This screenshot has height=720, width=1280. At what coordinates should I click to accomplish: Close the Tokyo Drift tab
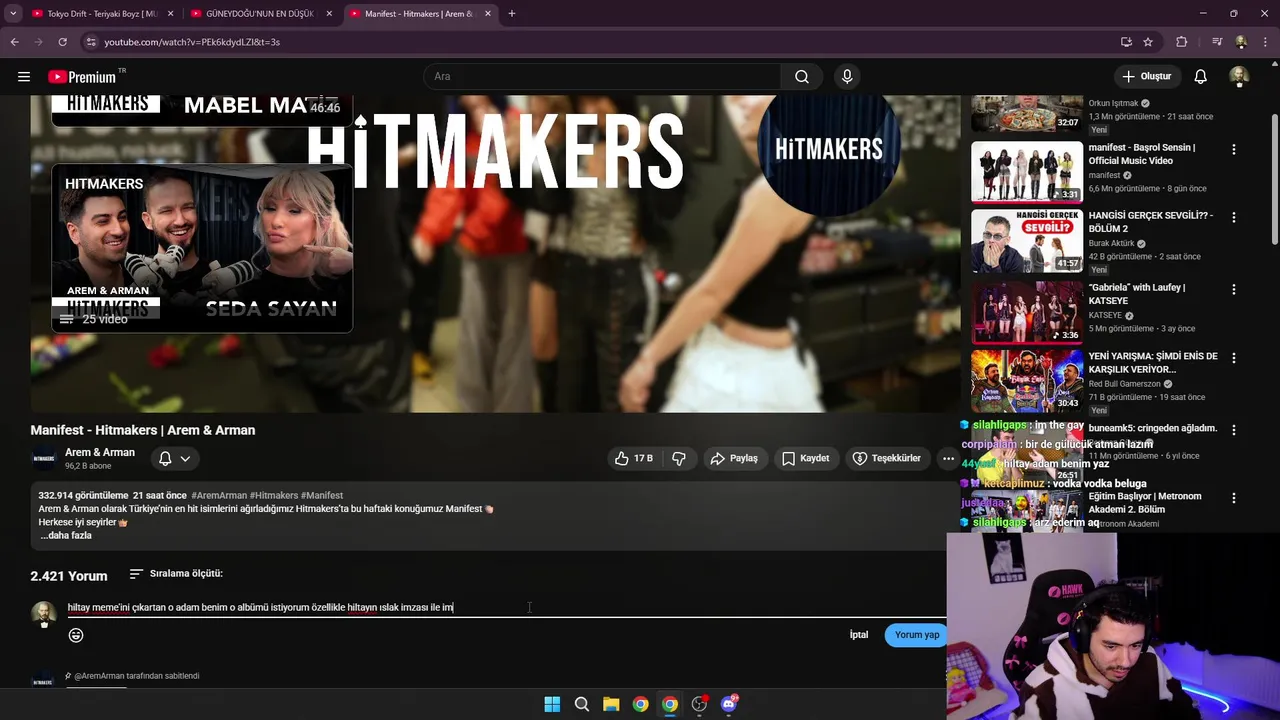(170, 14)
